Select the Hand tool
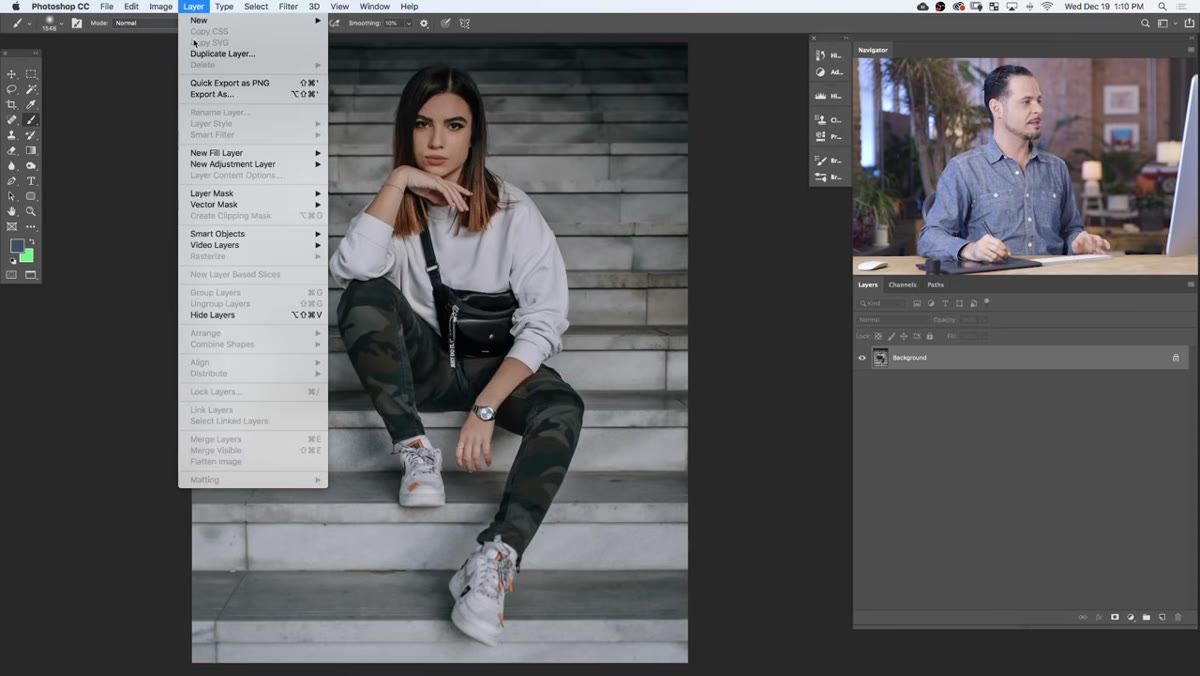Viewport: 1200px width, 676px height. [12, 211]
